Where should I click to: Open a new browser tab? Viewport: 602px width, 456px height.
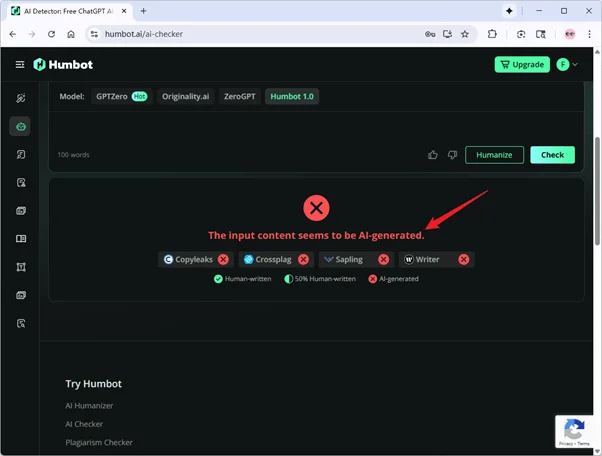pyautogui.click(x=143, y=11)
